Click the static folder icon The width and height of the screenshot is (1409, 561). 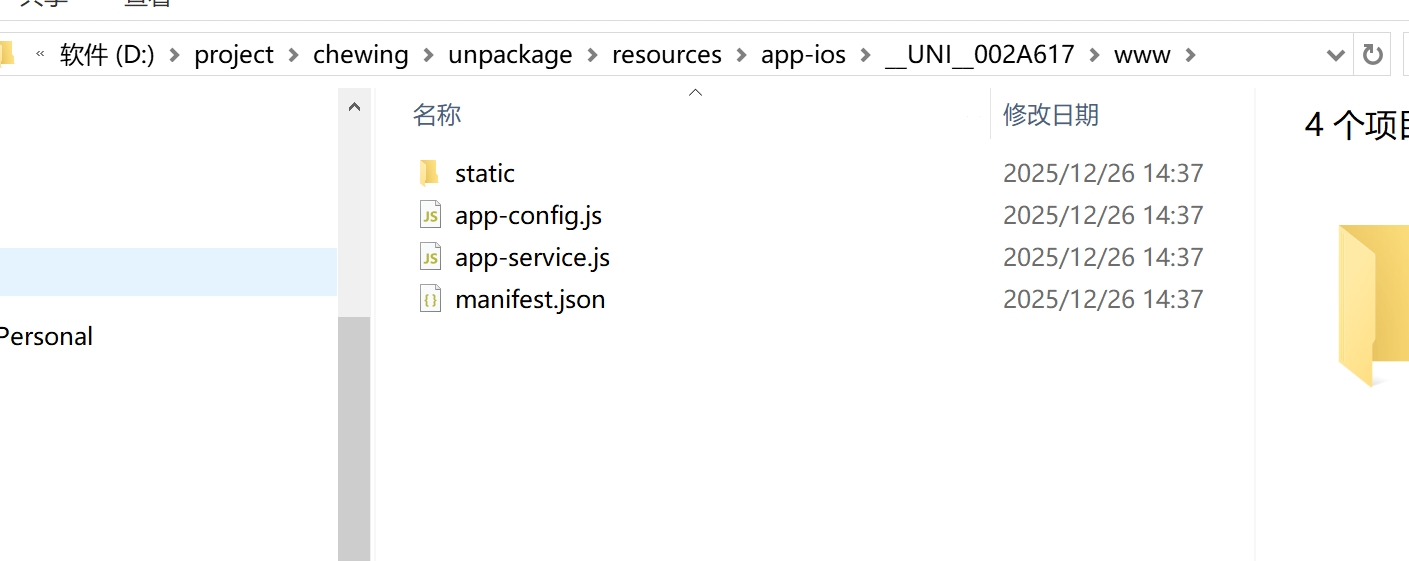(x=429, y=173)
